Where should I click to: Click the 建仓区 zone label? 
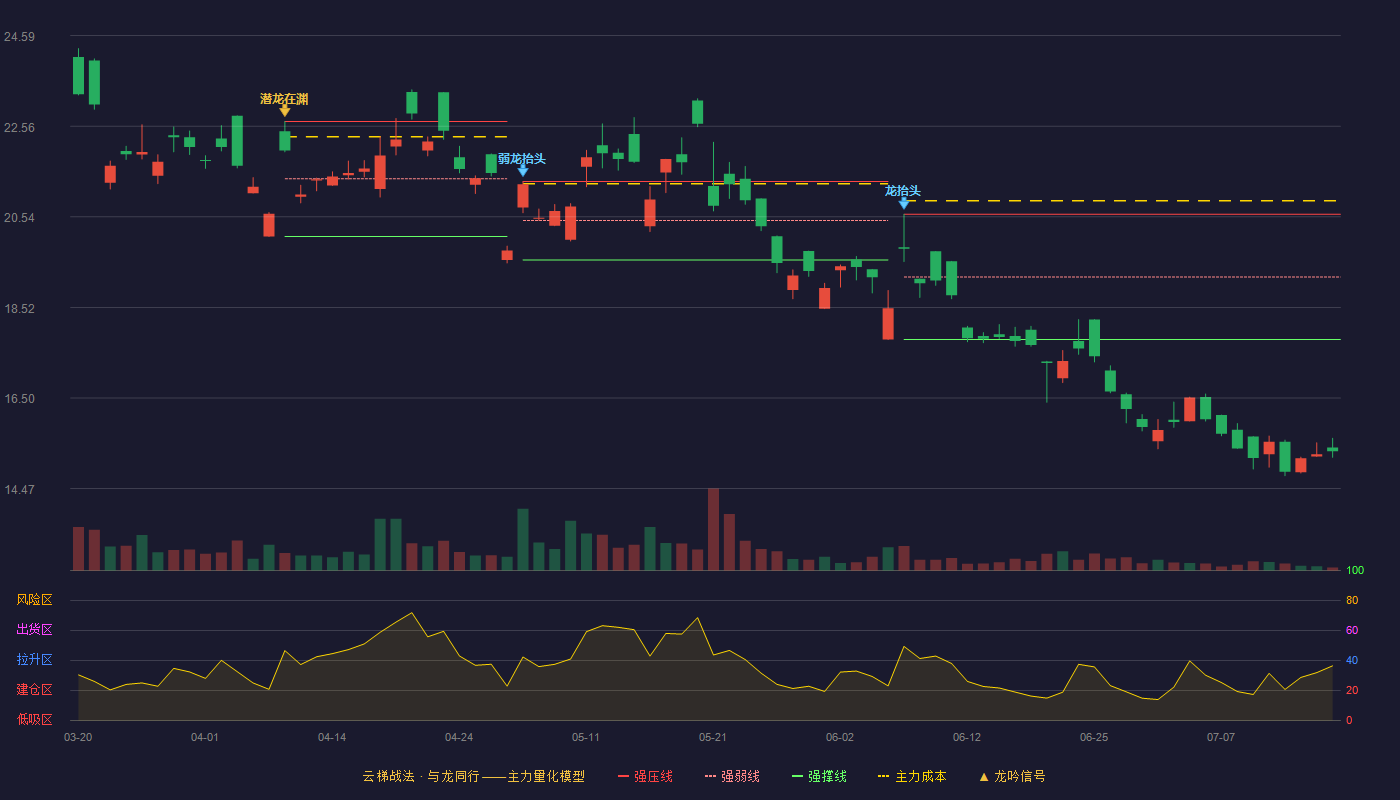tap(34, 690)
